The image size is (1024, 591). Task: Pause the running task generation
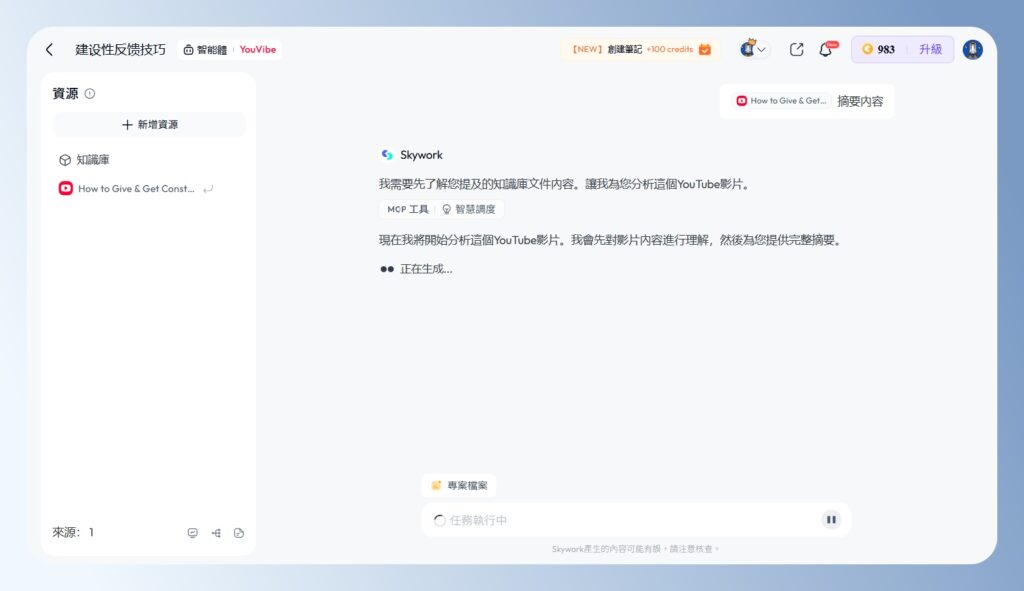pyautogui.click(x=831, y=519)
